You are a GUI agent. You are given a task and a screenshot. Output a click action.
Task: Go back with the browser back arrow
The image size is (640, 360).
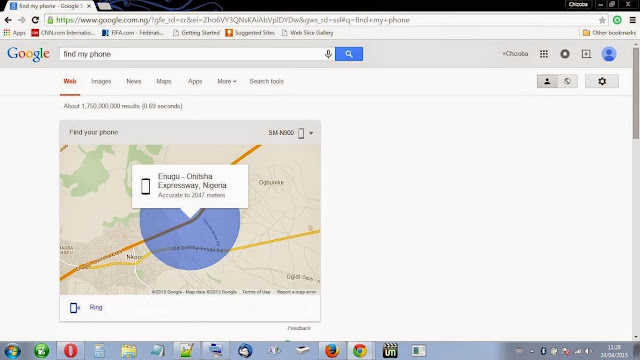8,20
